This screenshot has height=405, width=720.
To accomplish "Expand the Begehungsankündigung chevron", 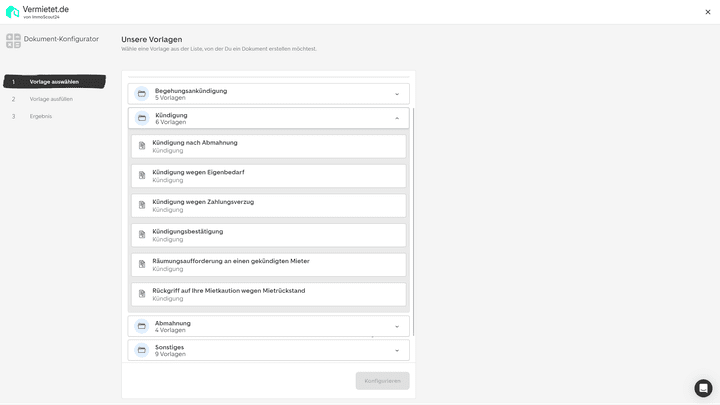I will coord(396,94).
